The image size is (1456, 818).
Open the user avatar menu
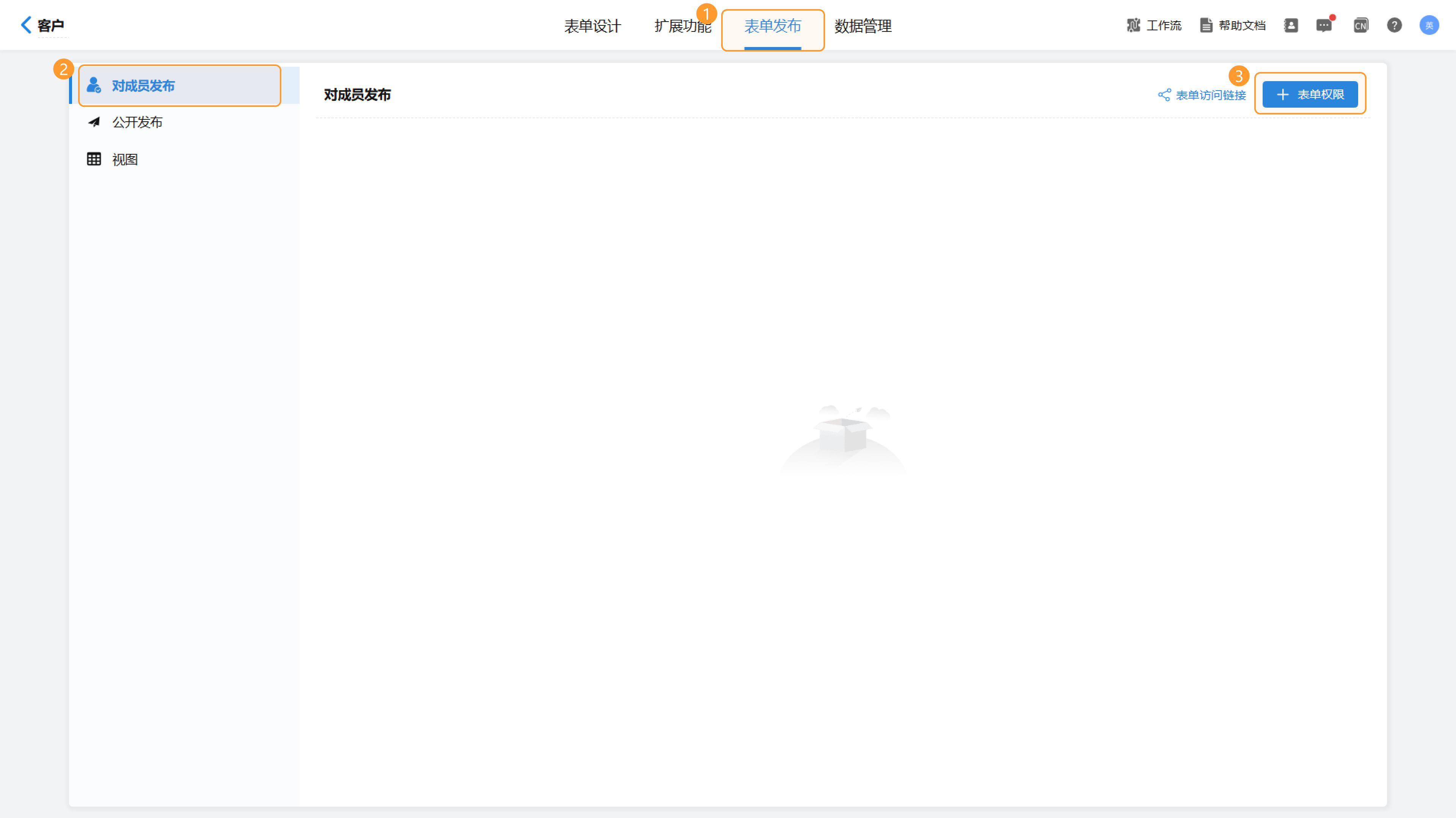(1429, 25)
